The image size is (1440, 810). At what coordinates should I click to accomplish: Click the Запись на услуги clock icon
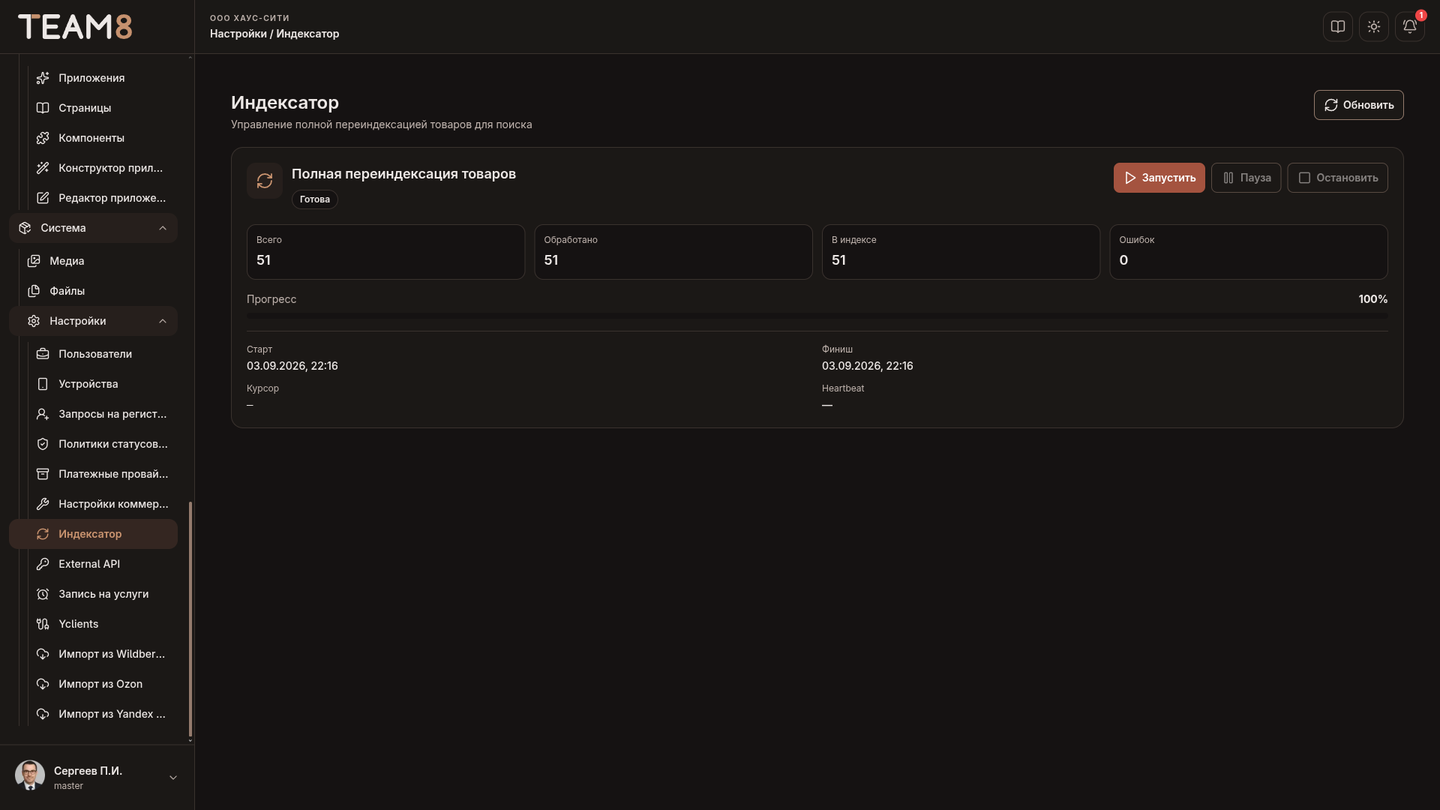[x=43, y=594]
